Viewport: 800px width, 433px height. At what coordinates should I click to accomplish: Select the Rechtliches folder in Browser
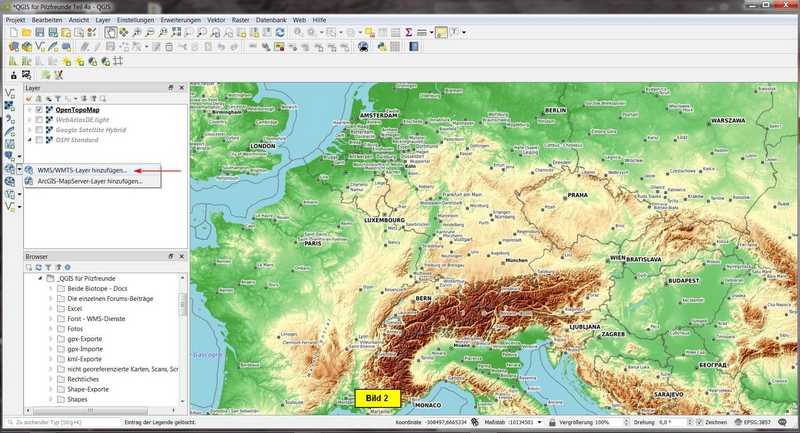83,379
